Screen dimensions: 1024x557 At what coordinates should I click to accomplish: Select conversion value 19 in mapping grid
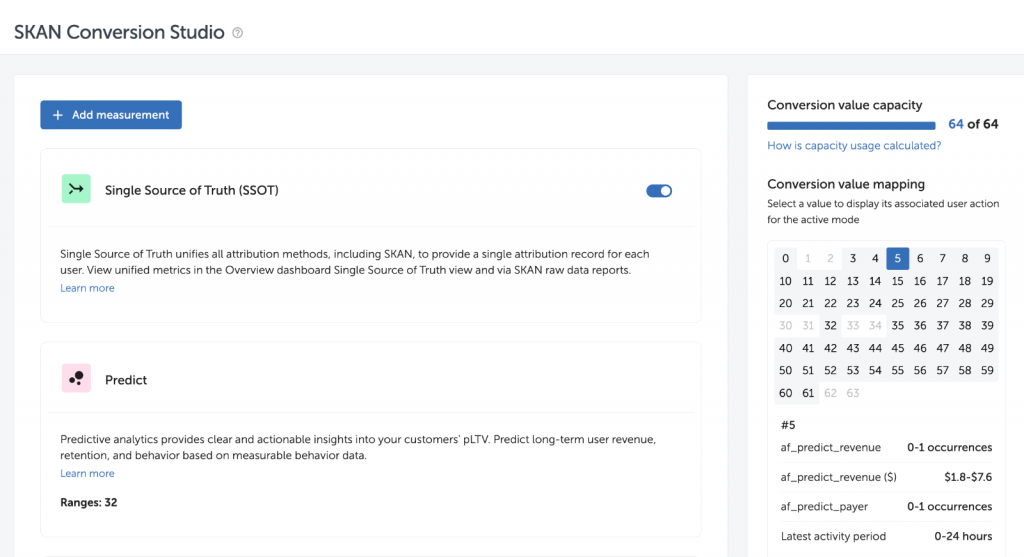tap(987, 281)
